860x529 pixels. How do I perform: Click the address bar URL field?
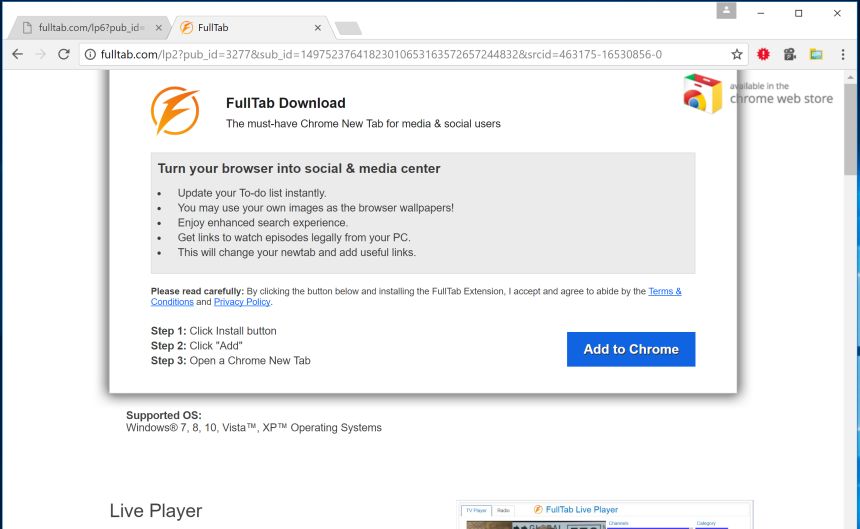tap(400, 54)
